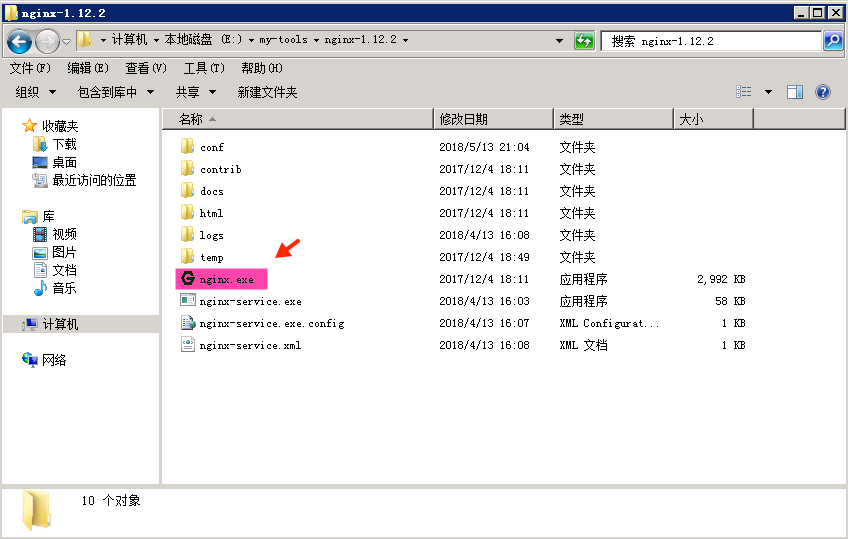The width and height of the screenshot is (848, 539).
Task: Click the search nginx-1.12.2 input box
Action: [712, 41]
